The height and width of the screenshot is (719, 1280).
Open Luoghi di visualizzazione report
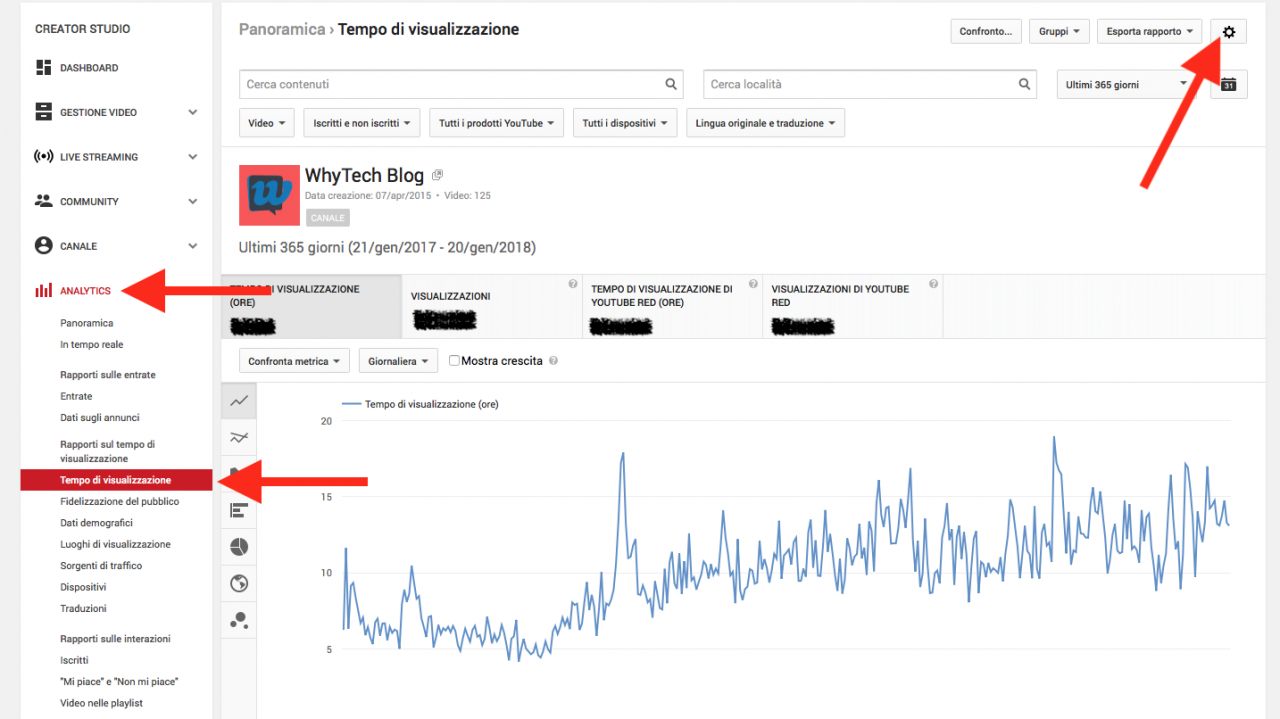coord(115,544)
